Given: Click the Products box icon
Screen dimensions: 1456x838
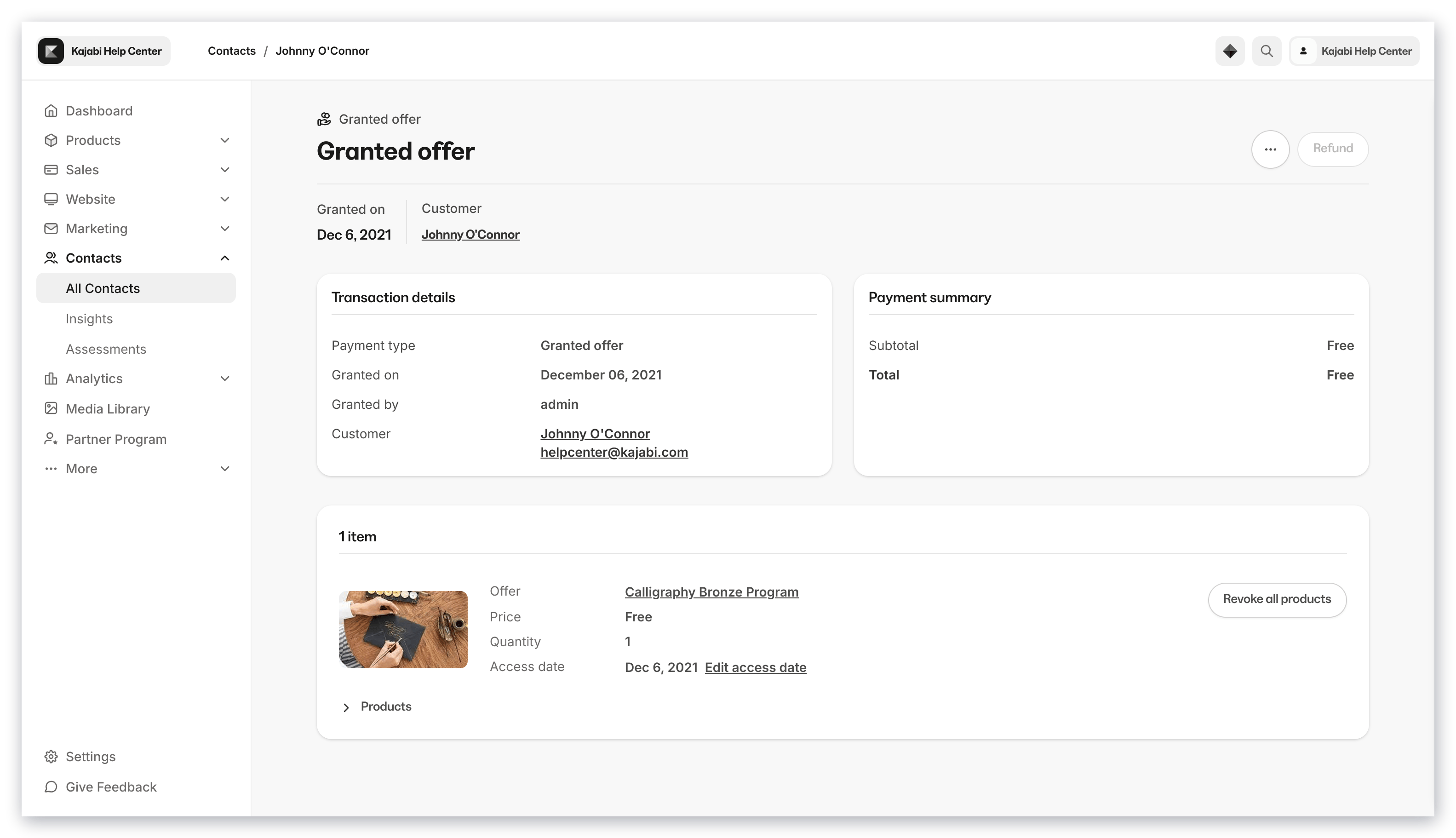Looking at the screenshot, I should pyautogui.click(x=51, y=140).
